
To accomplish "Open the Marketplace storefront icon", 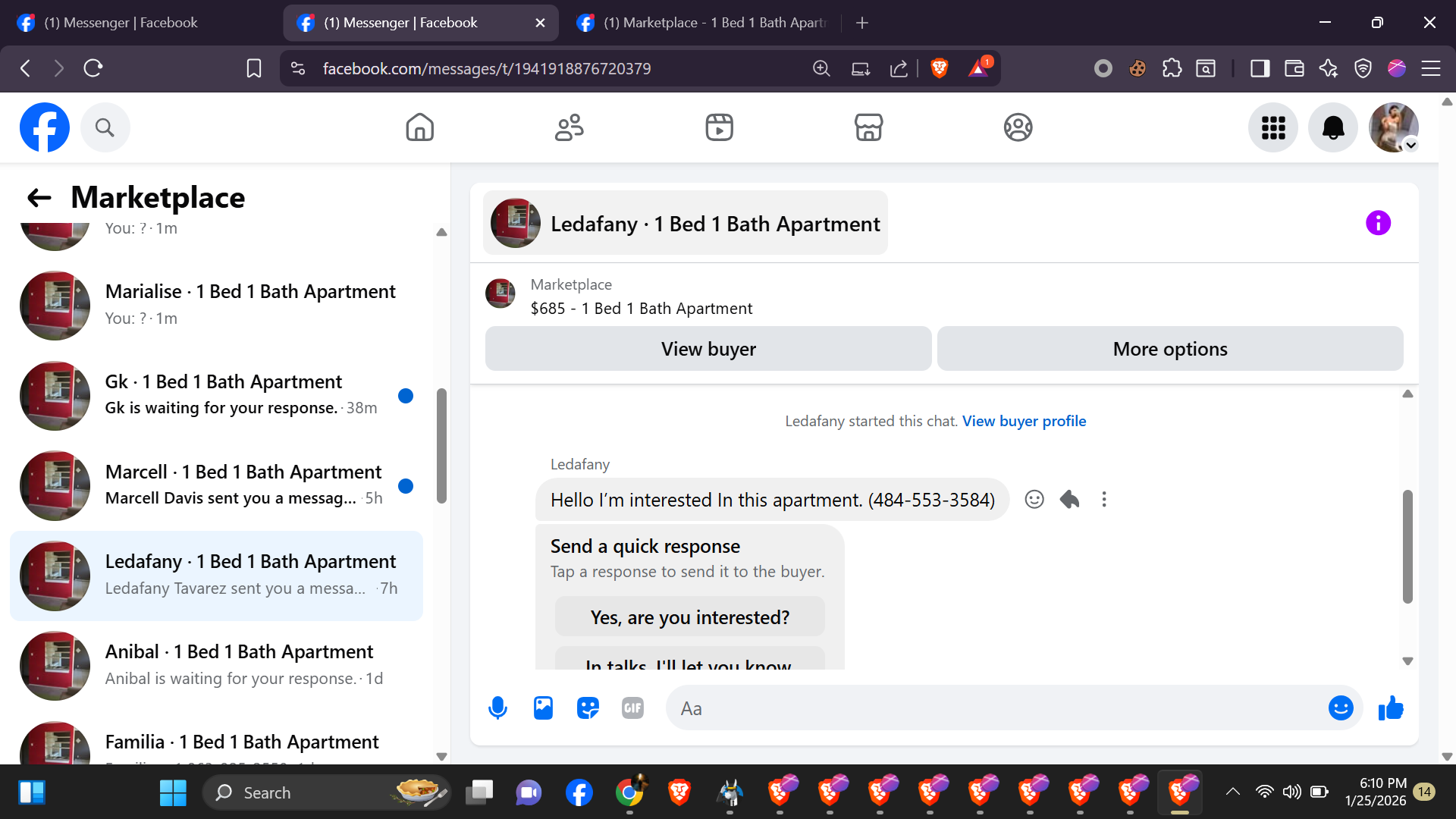I will pyautogui.click(x=868, y=127).
